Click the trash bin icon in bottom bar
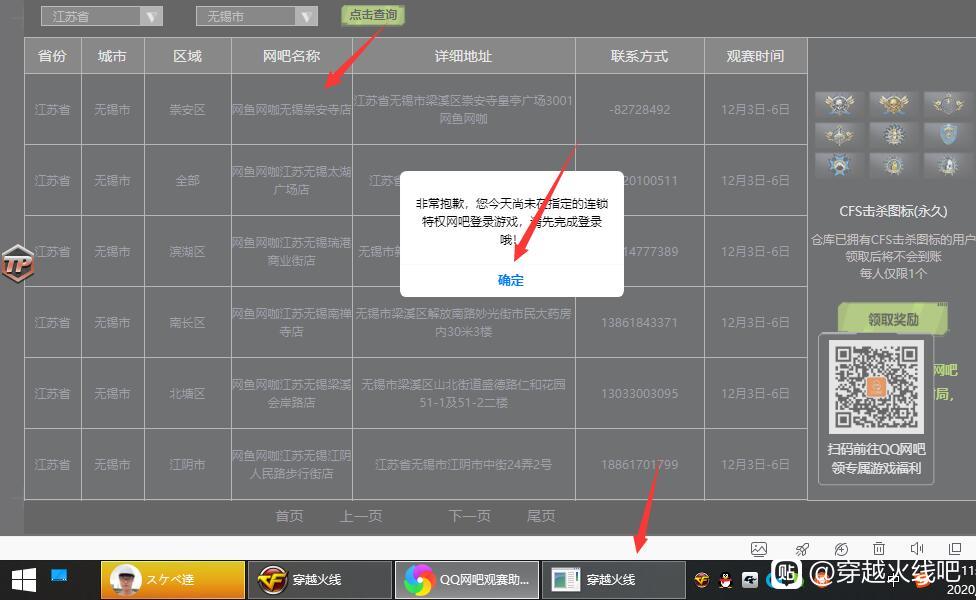976x600 pixels. (878, 549)
